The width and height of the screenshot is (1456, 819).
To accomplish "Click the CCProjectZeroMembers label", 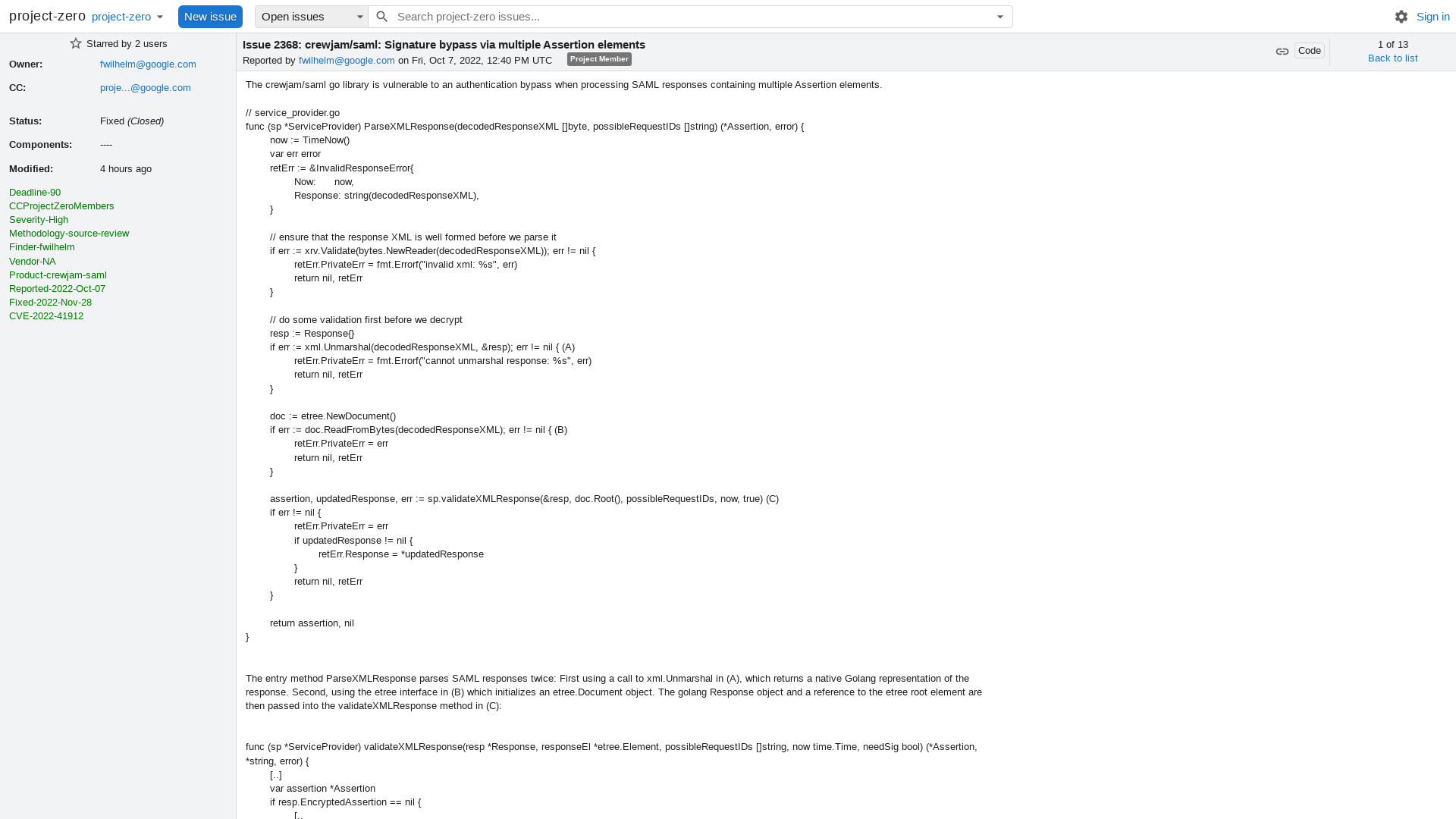I will pyautogui.click(x=61, y=206).
